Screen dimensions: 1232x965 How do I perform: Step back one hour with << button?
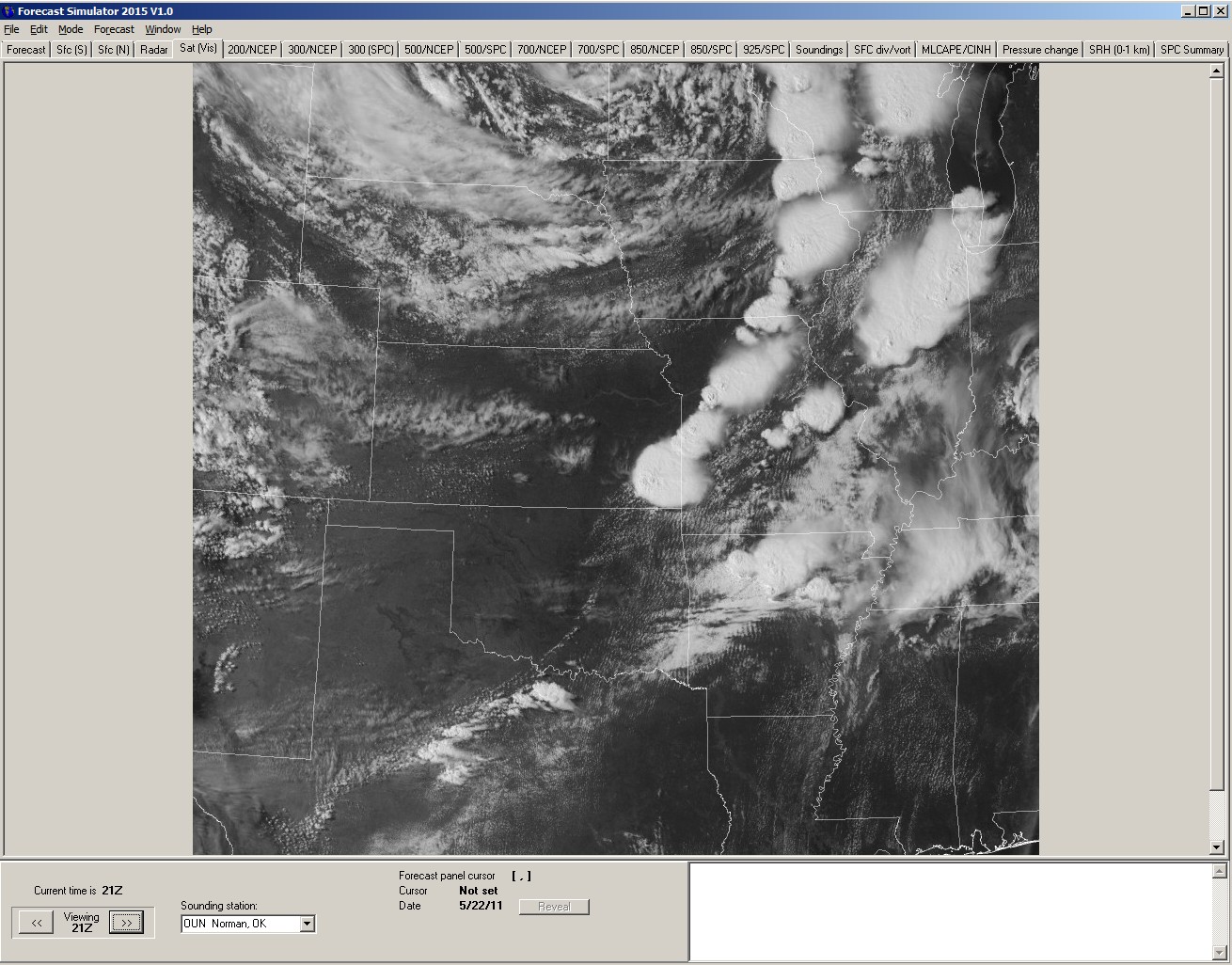click(36, 923)
